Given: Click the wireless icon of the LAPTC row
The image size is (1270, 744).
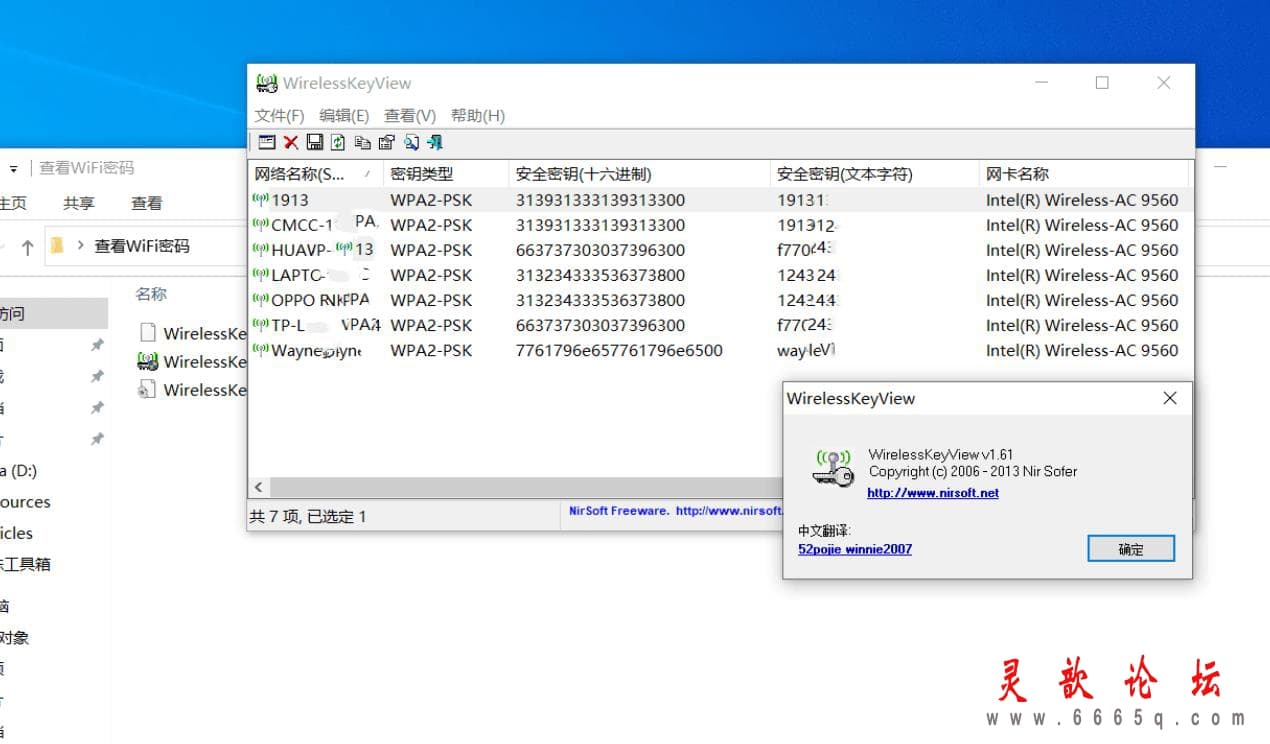Looking at the screenshot, I should (x=261, y=274).
